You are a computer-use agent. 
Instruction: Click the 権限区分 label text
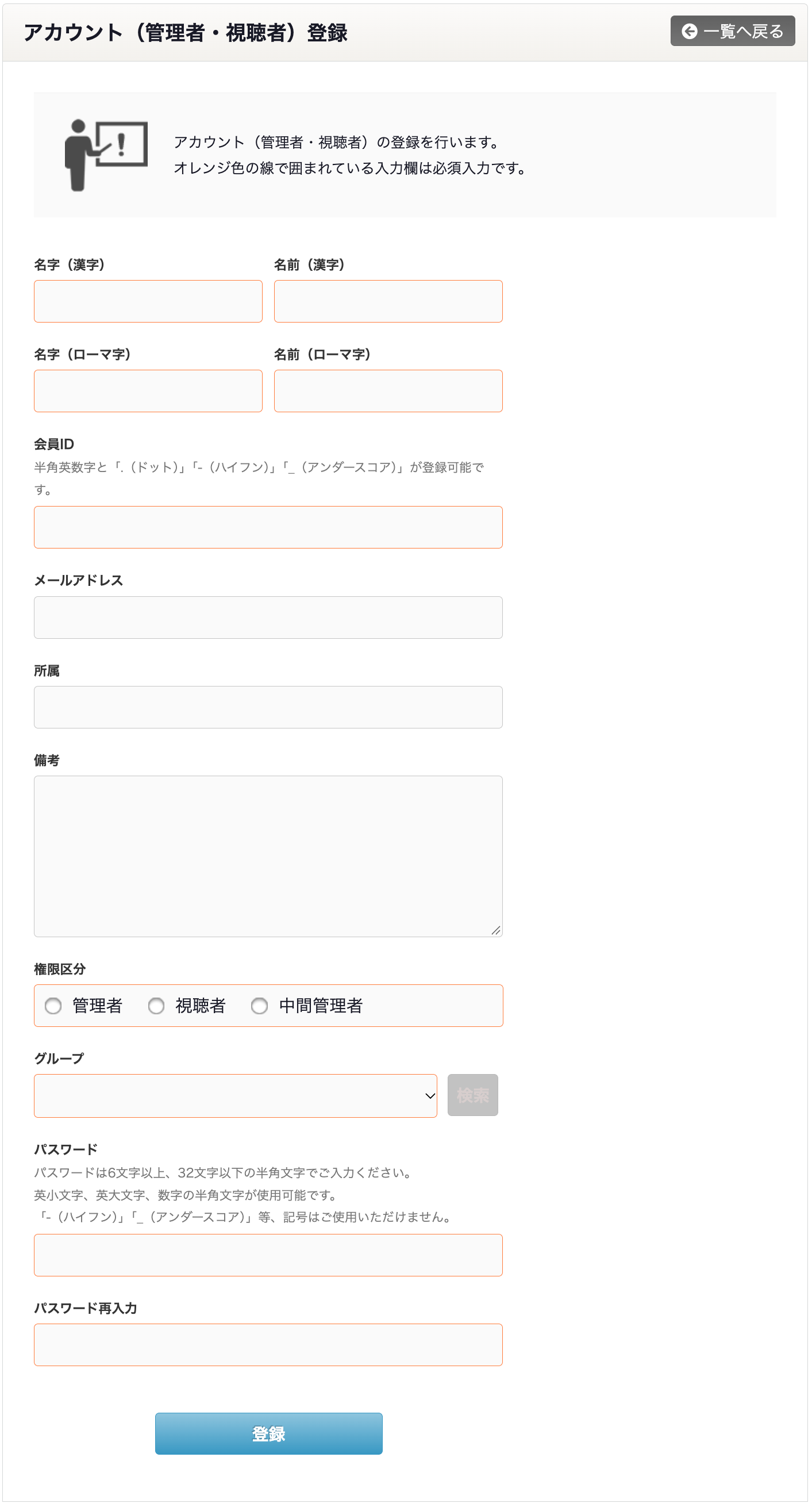[60, 969]
